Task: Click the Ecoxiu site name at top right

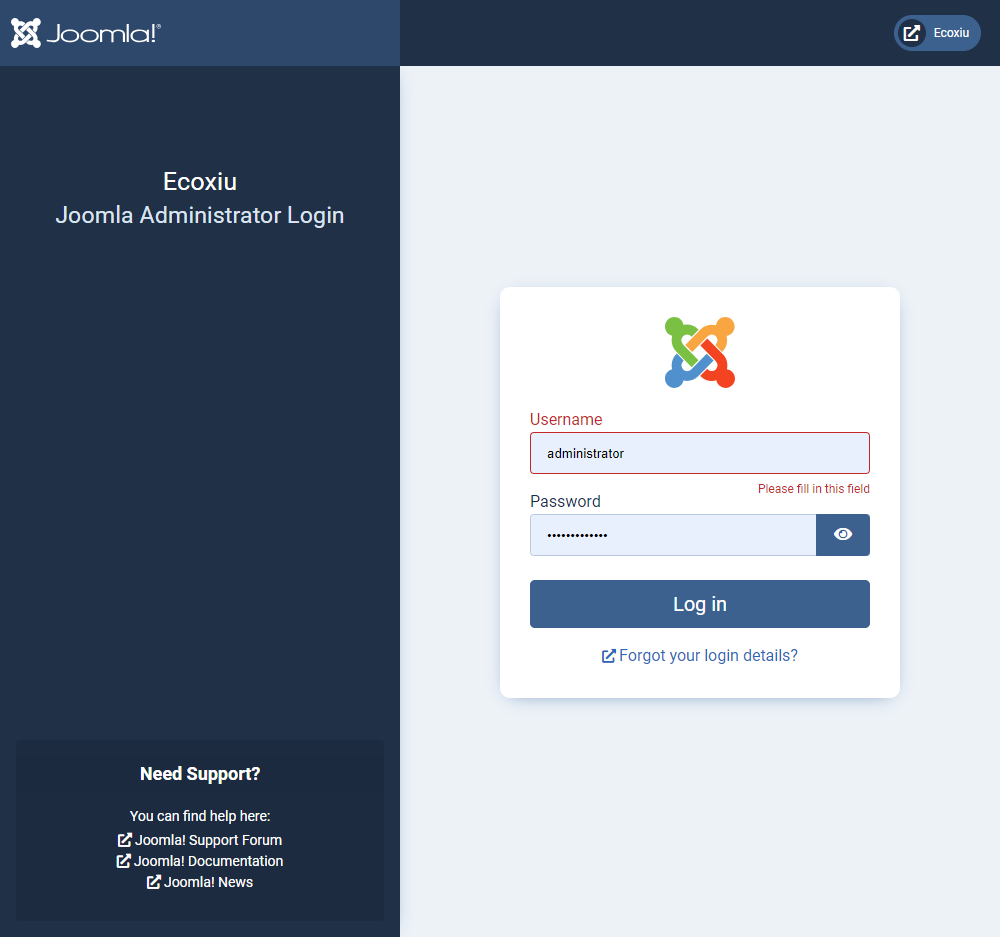Action: click(951, 33)
